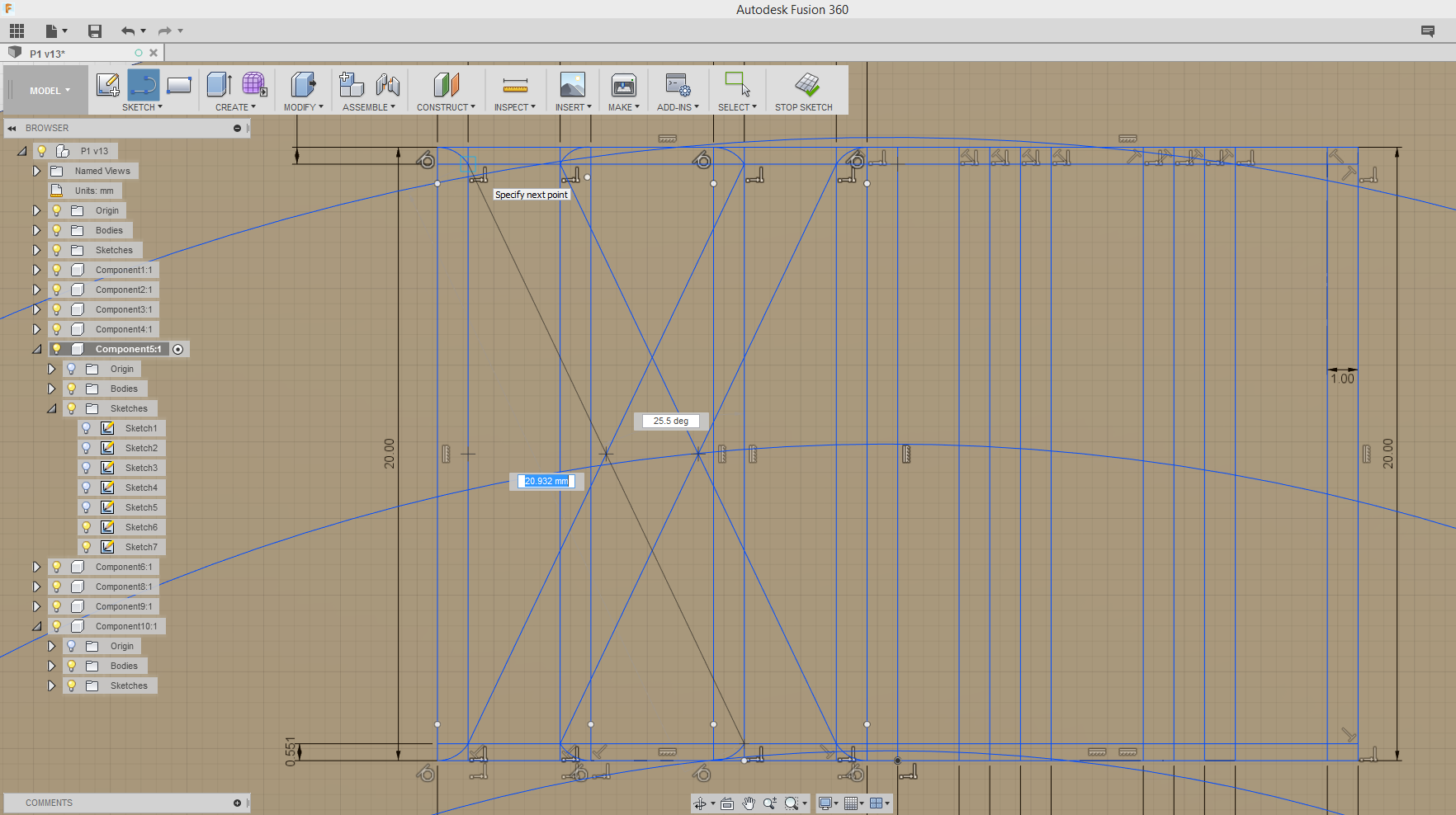Expand Component2:1 tree node
Image resolution: width=1456 pixels, height=815 pixels.
36,290
